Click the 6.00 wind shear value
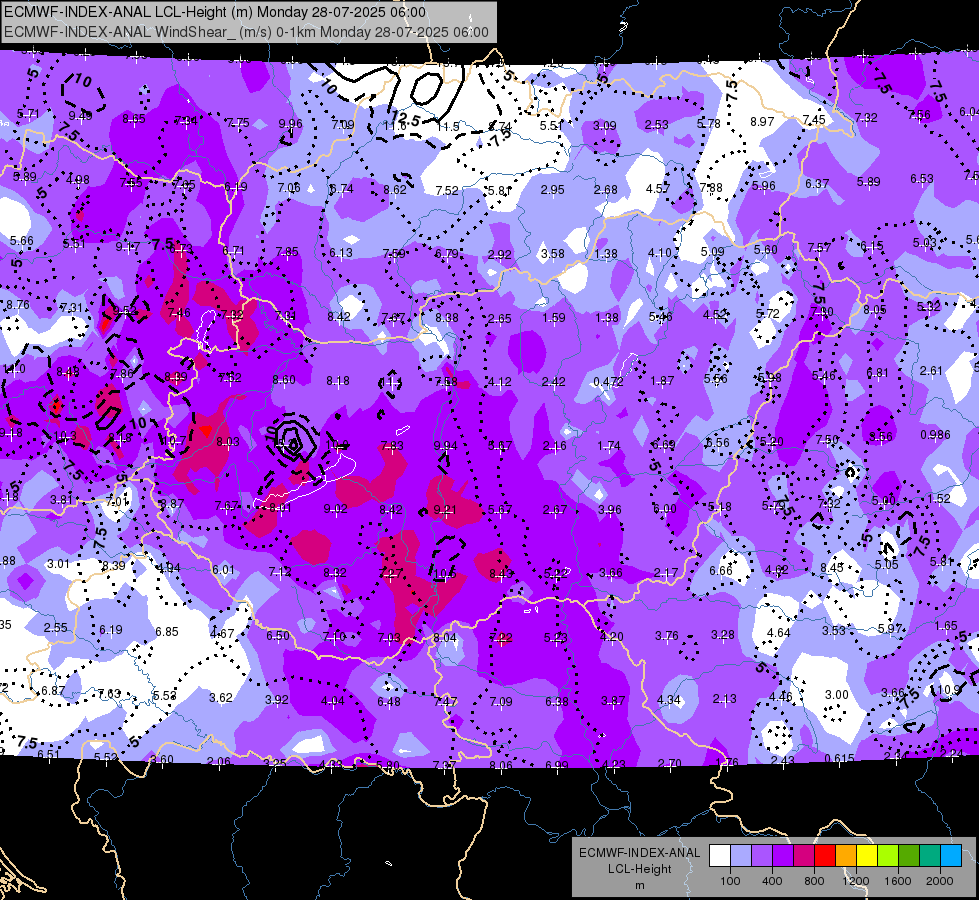The width and height of the screenshot is (979, 900). [664, 509]
